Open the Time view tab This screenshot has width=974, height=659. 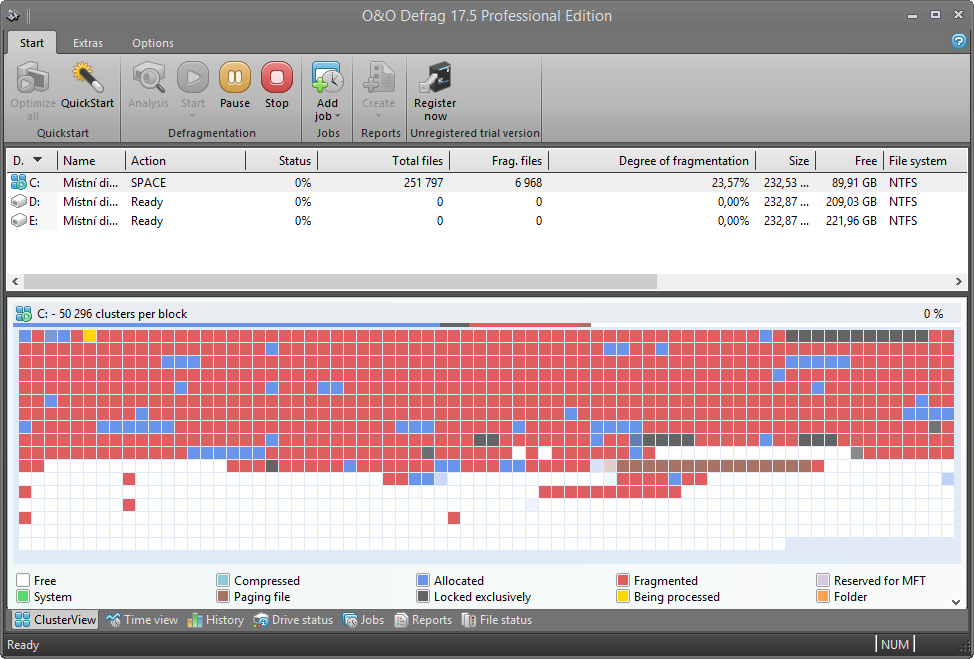point(142,619)
